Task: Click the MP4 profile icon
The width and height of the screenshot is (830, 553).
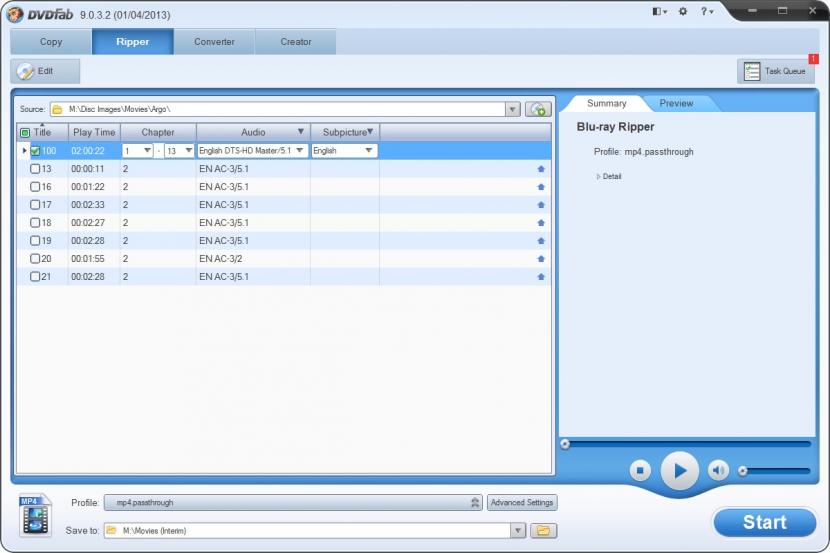Action: point(35,515)
